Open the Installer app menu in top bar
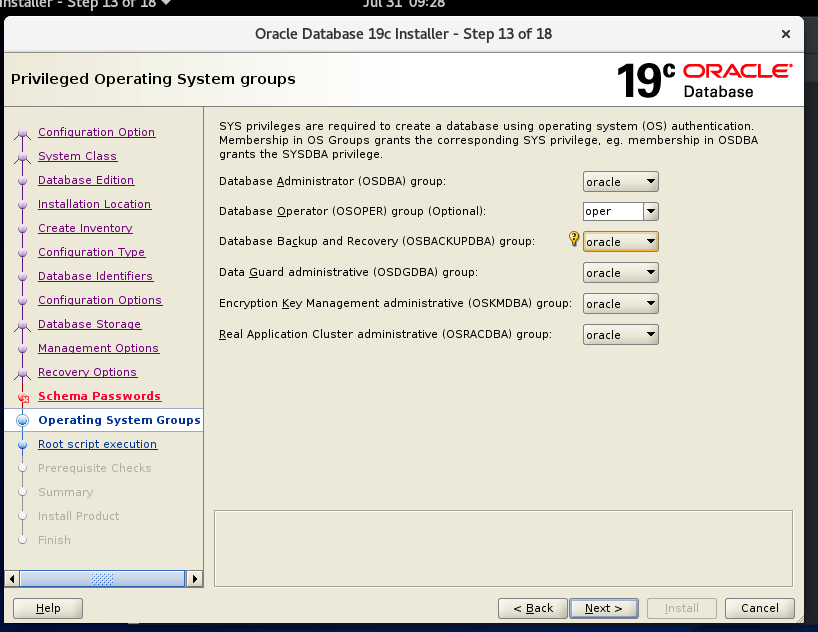 click(86, 4)
